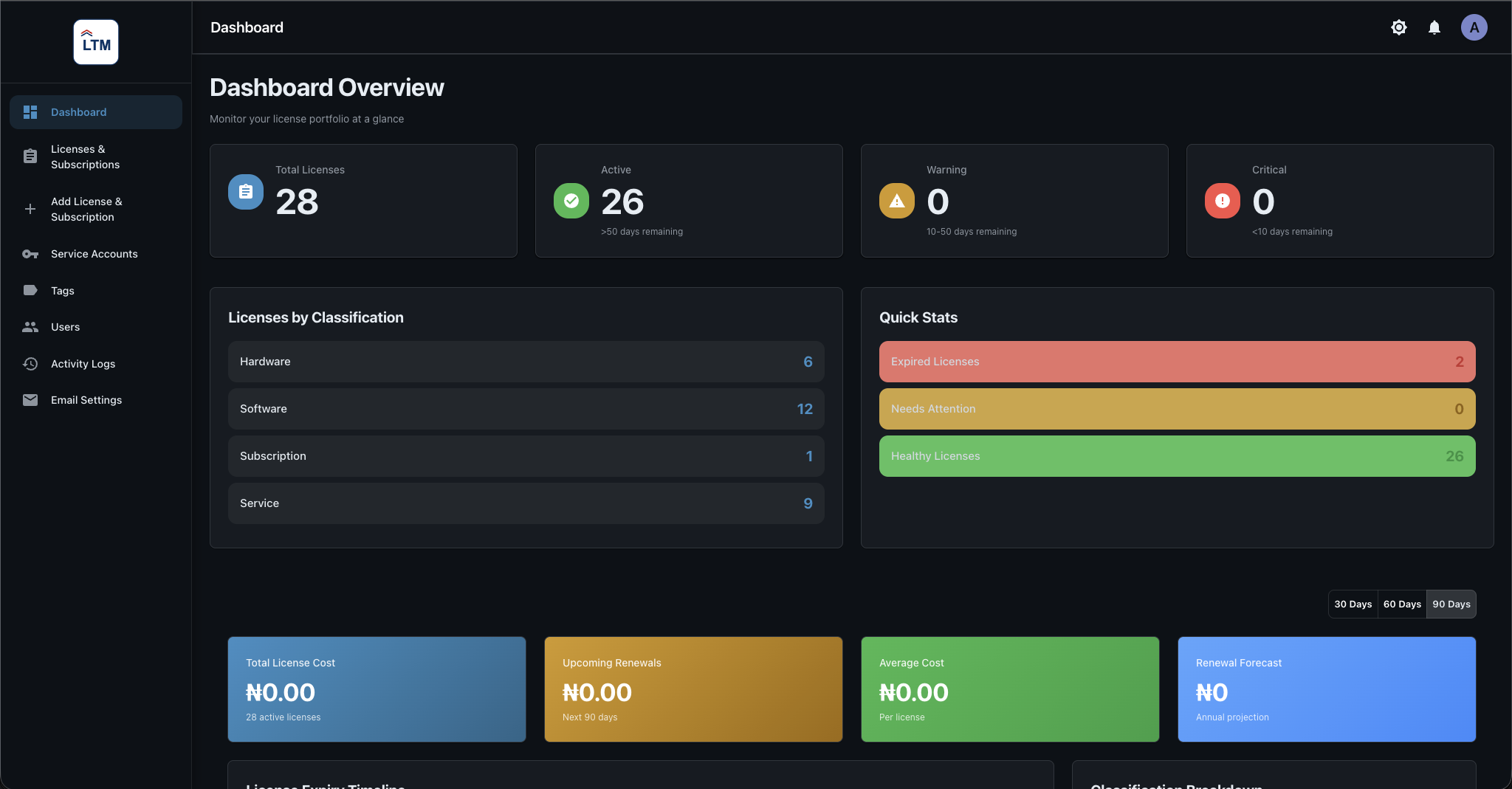Click the Healthy Licenses green bar

(1178, 456)
